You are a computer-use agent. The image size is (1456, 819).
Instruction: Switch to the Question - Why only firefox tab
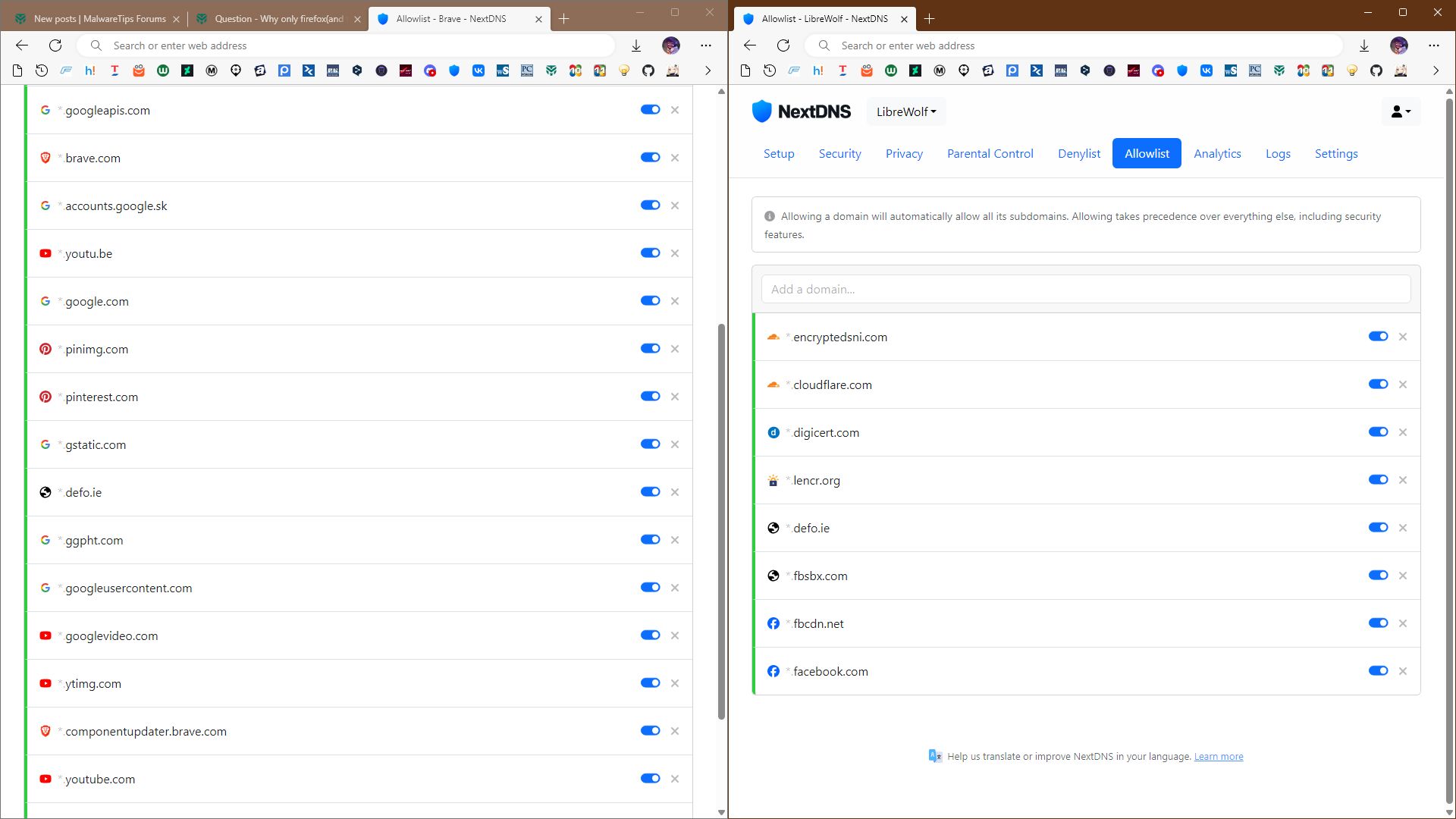pos(278,19)
